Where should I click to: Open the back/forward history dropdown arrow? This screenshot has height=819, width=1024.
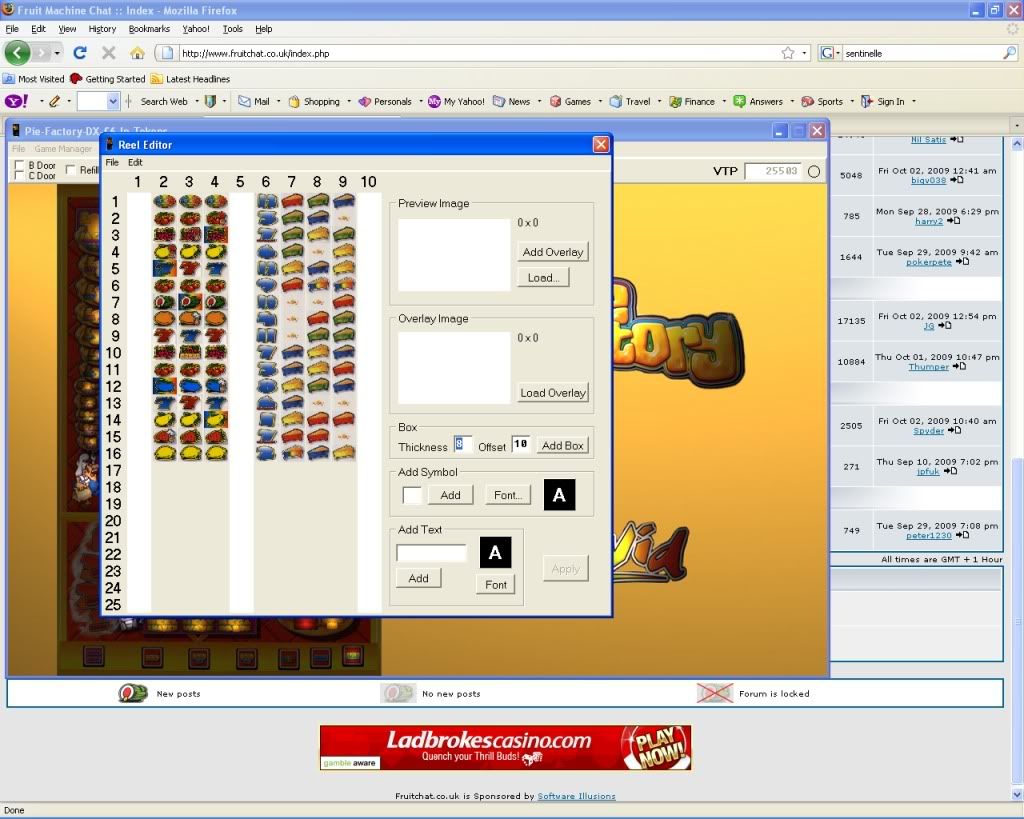coord(58,53)
